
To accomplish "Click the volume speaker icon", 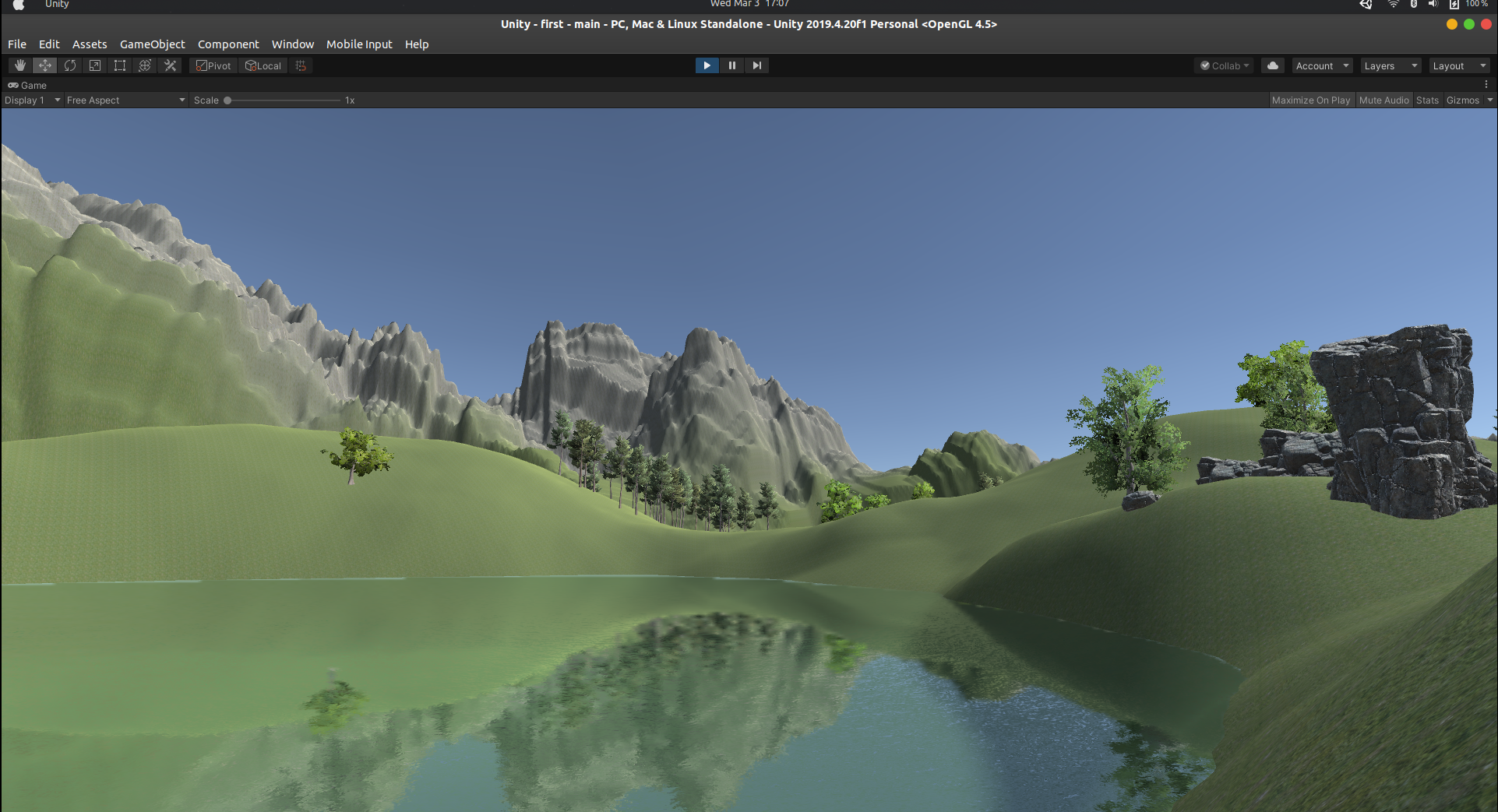I will [1433, 4].
